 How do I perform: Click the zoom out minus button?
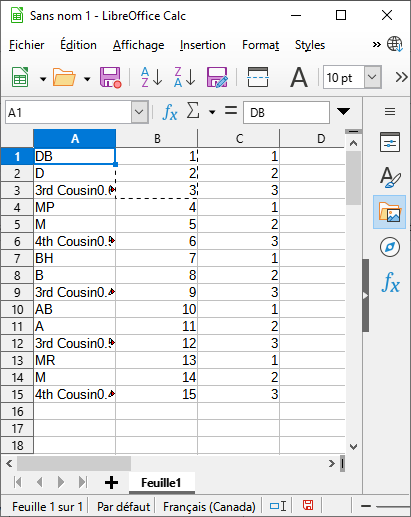(366, 506)
